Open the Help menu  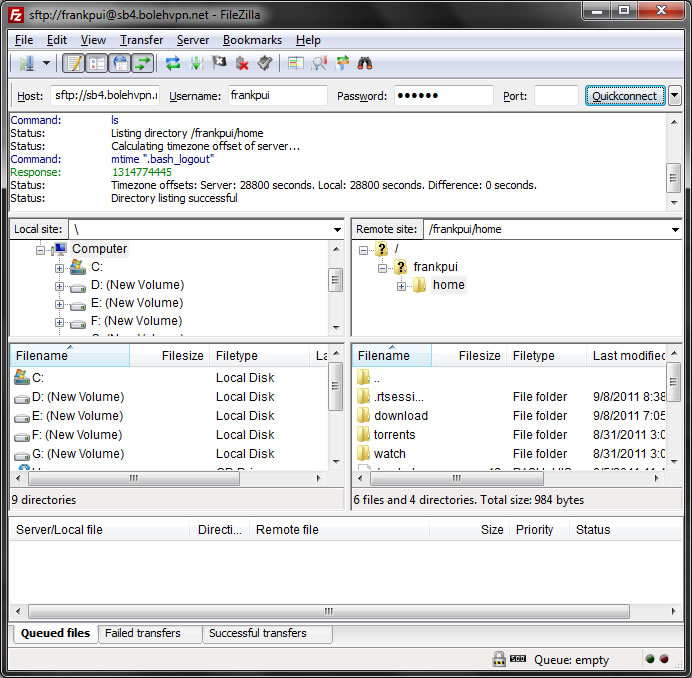pyautogui.click(x=308, y=40)
